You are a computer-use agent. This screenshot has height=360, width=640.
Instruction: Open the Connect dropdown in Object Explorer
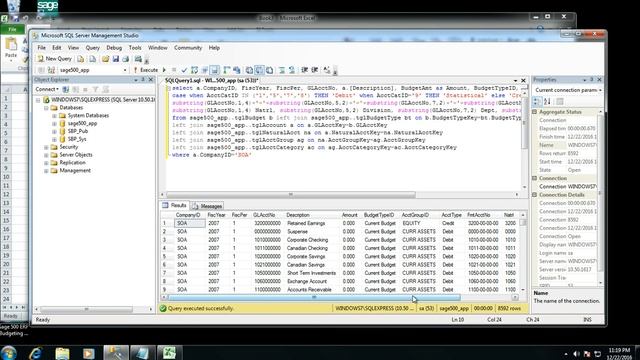coord(47,89)
